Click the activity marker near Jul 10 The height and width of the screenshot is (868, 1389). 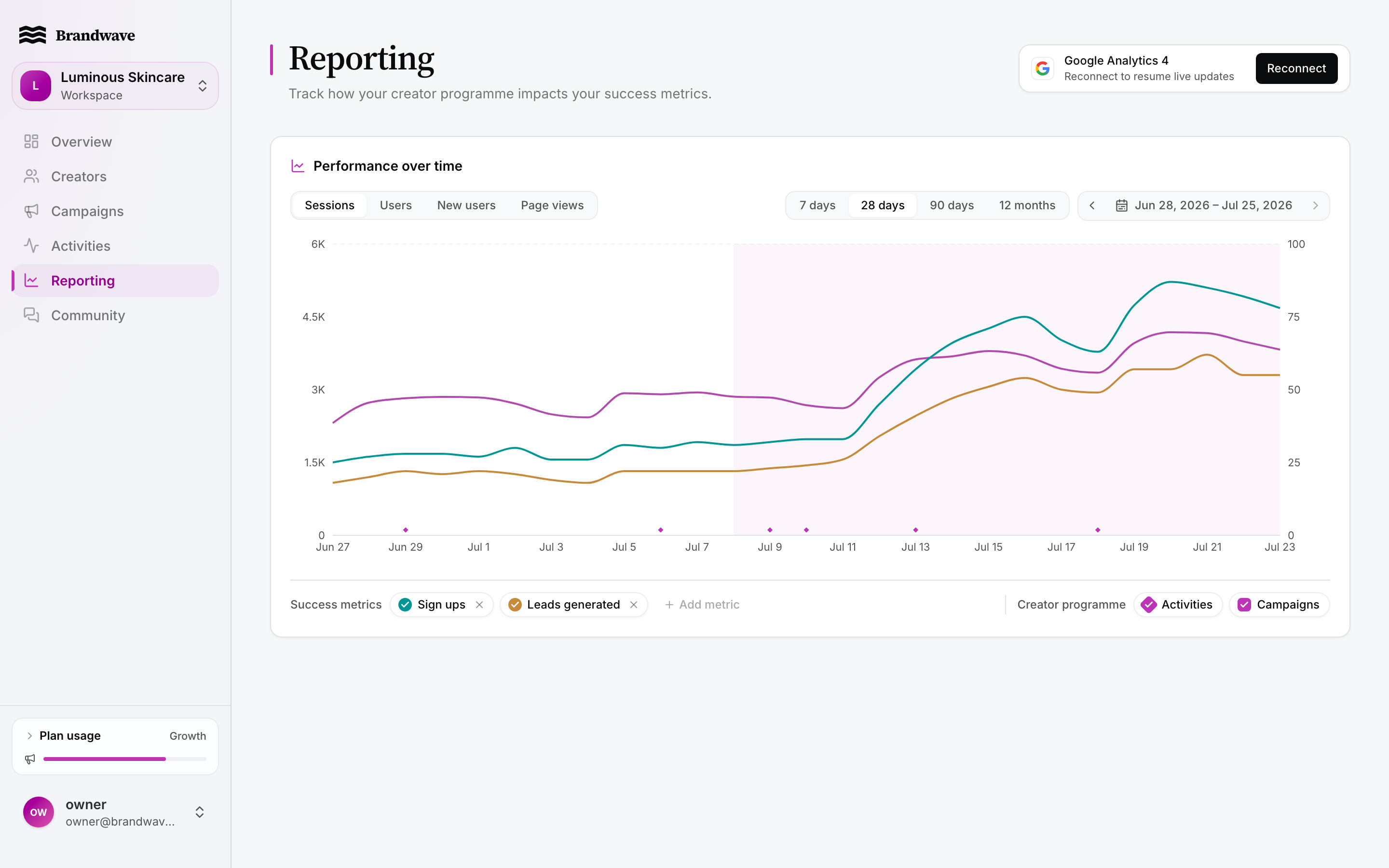[806, 530]
